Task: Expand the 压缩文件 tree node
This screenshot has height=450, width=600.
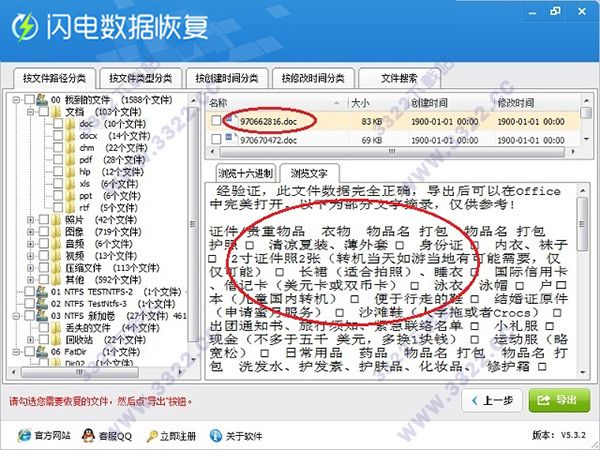Action: click(30, 268)
